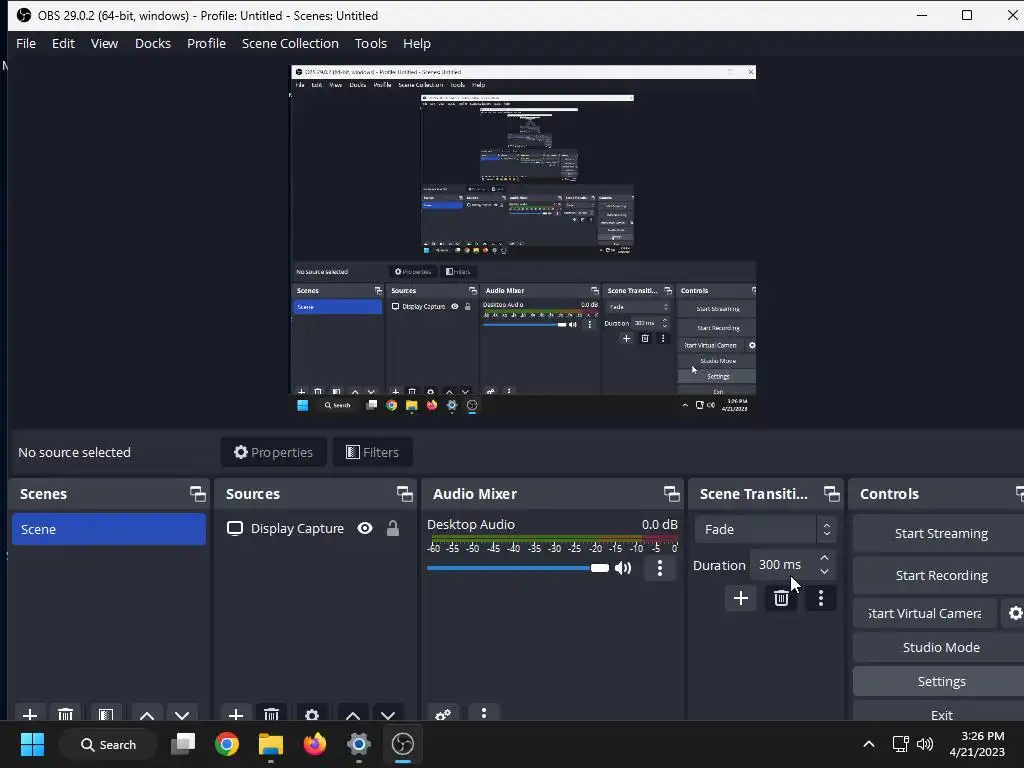1024x768 pixels.
Task: Open the Help menu
Action: click(x=417, y=43)
